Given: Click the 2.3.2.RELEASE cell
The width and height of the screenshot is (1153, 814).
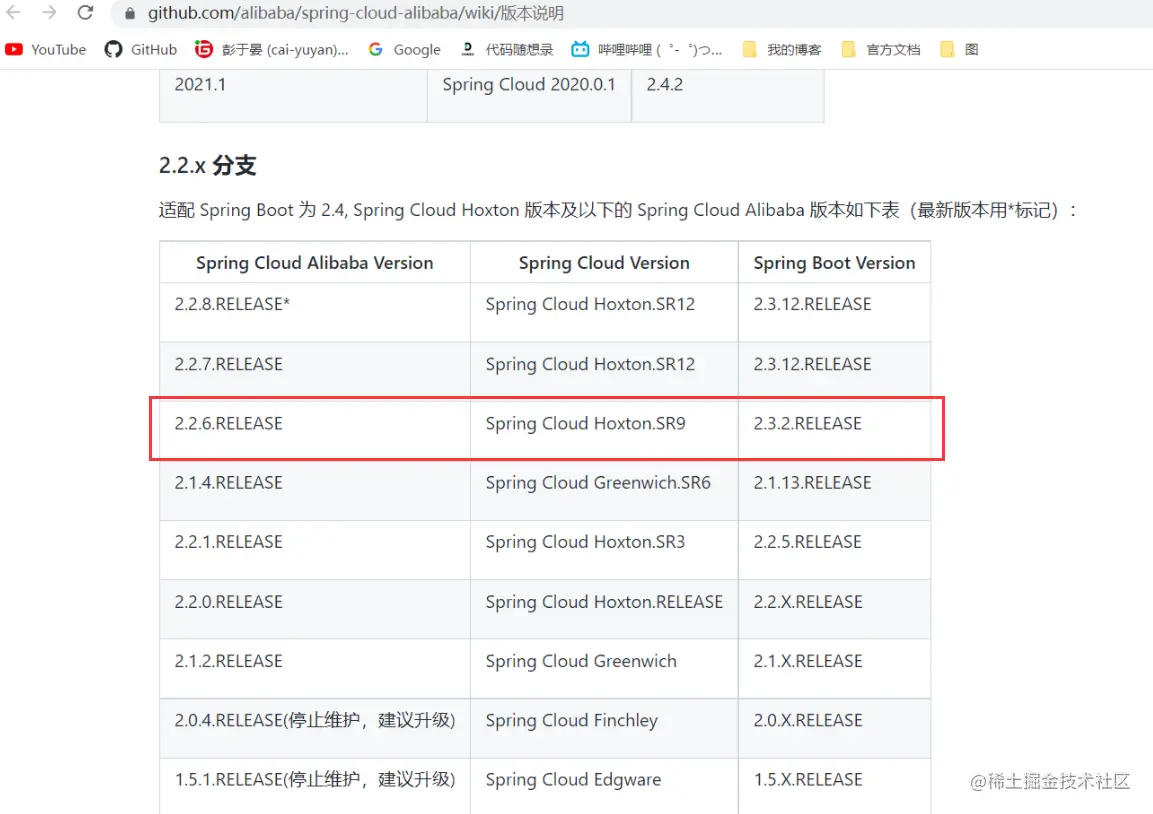Looking at the screenshot, I should tap(835, 430).
